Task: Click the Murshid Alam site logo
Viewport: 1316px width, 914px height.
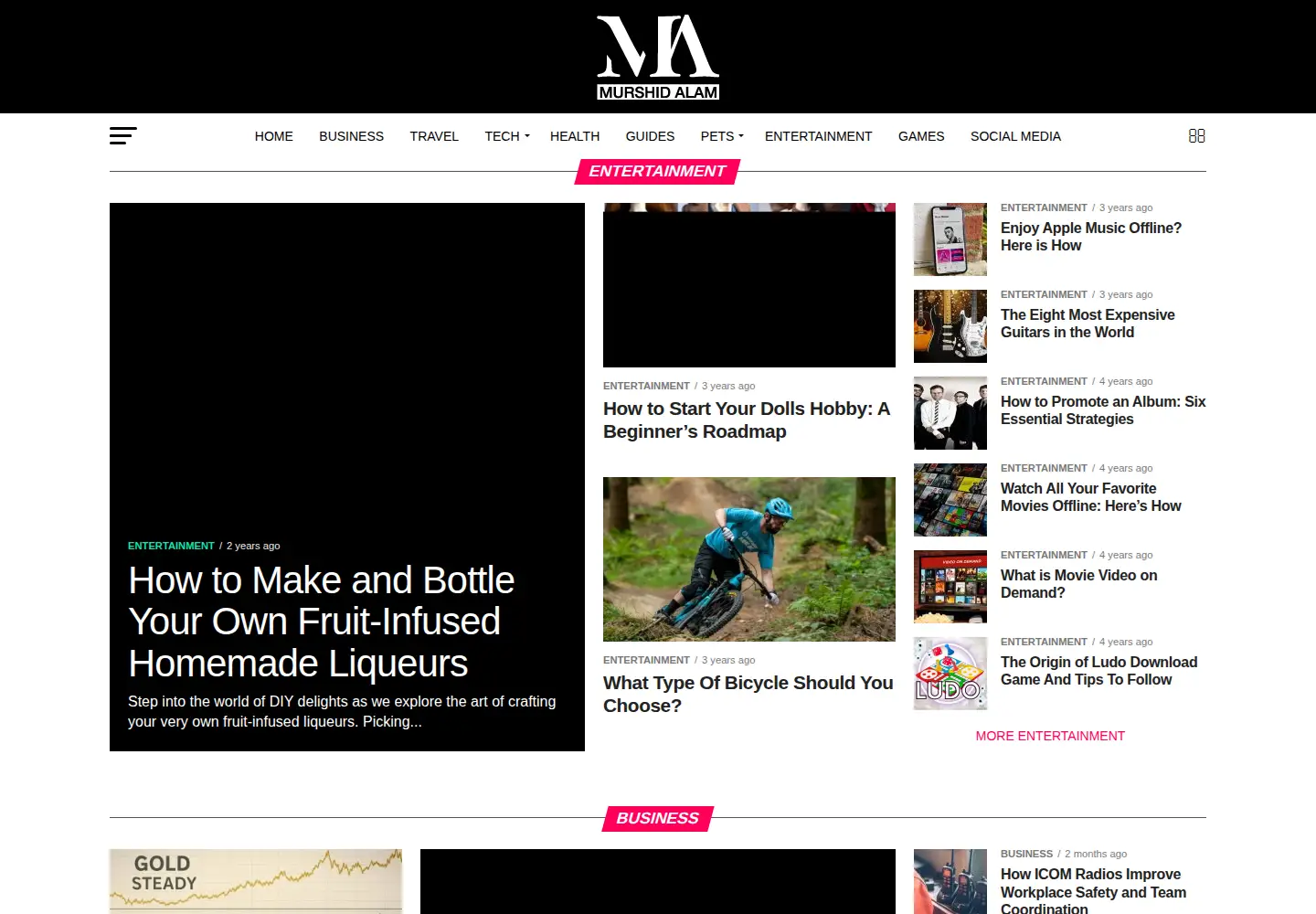Action: coord(658,57)
